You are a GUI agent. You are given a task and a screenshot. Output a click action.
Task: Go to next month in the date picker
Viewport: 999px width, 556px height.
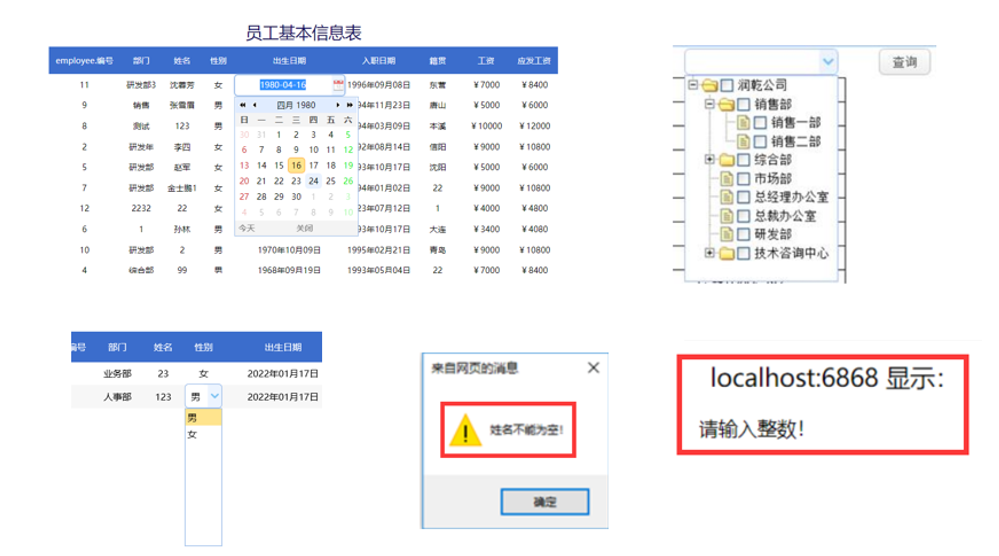(x=338, y=105)
